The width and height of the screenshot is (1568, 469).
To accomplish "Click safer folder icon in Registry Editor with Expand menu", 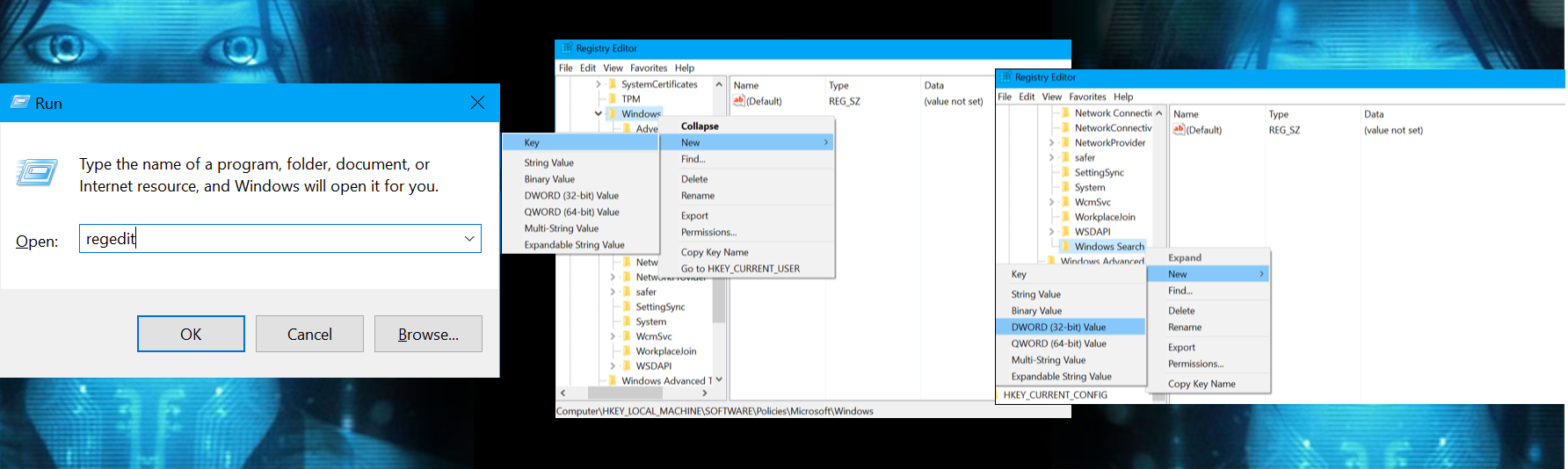I will [x=1065, y=158].
